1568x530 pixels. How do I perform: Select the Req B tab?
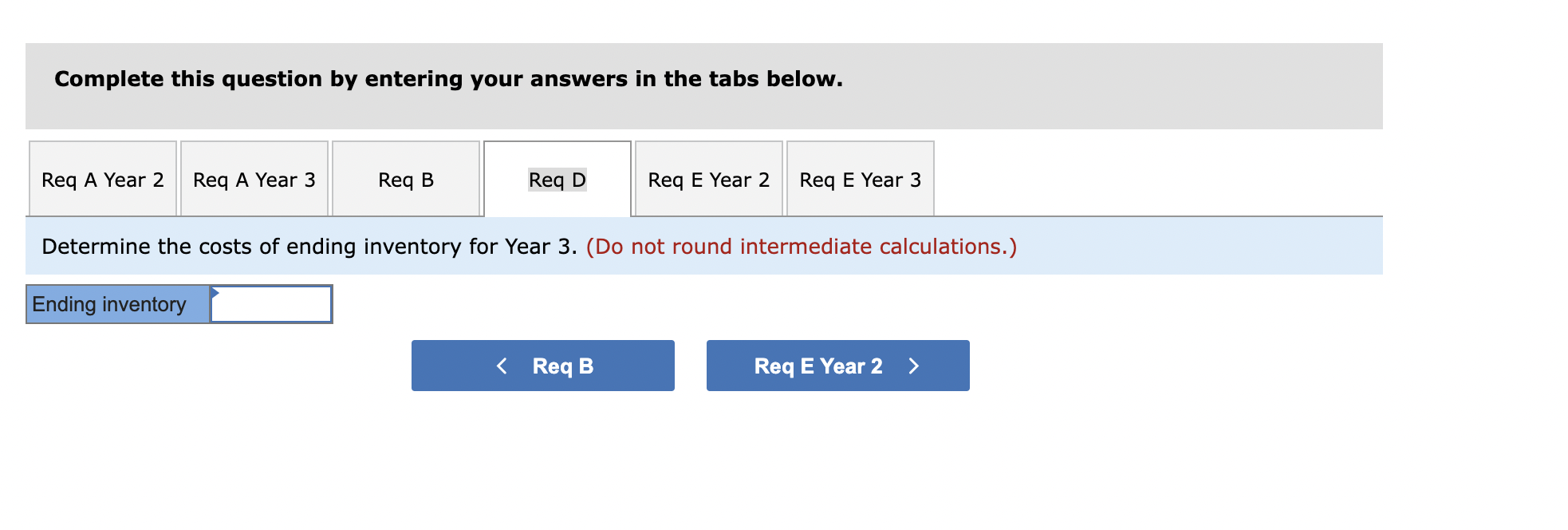[x=405, y=180]
